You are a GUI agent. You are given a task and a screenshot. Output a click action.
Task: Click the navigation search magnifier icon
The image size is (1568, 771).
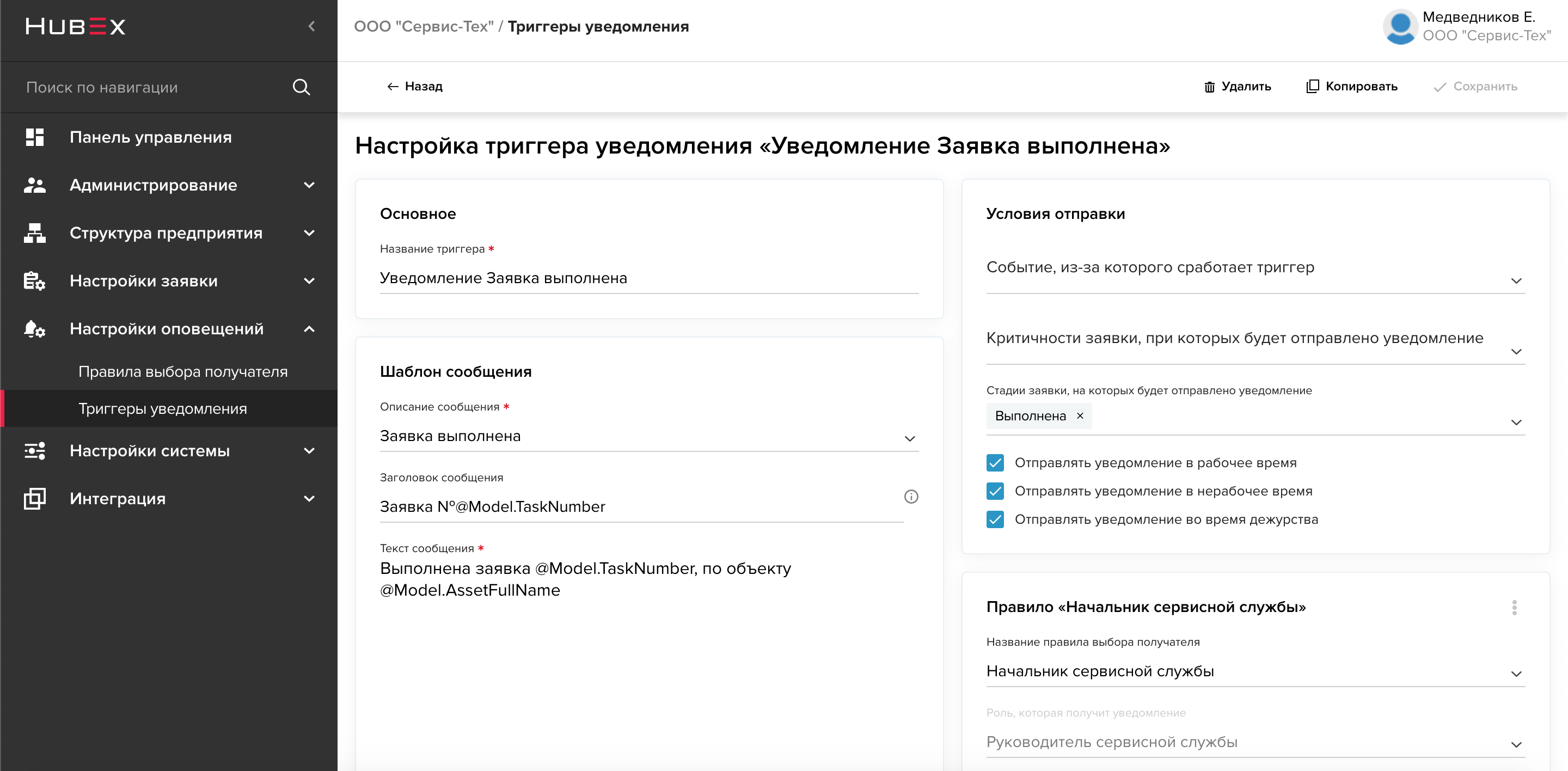click(301, 87)
